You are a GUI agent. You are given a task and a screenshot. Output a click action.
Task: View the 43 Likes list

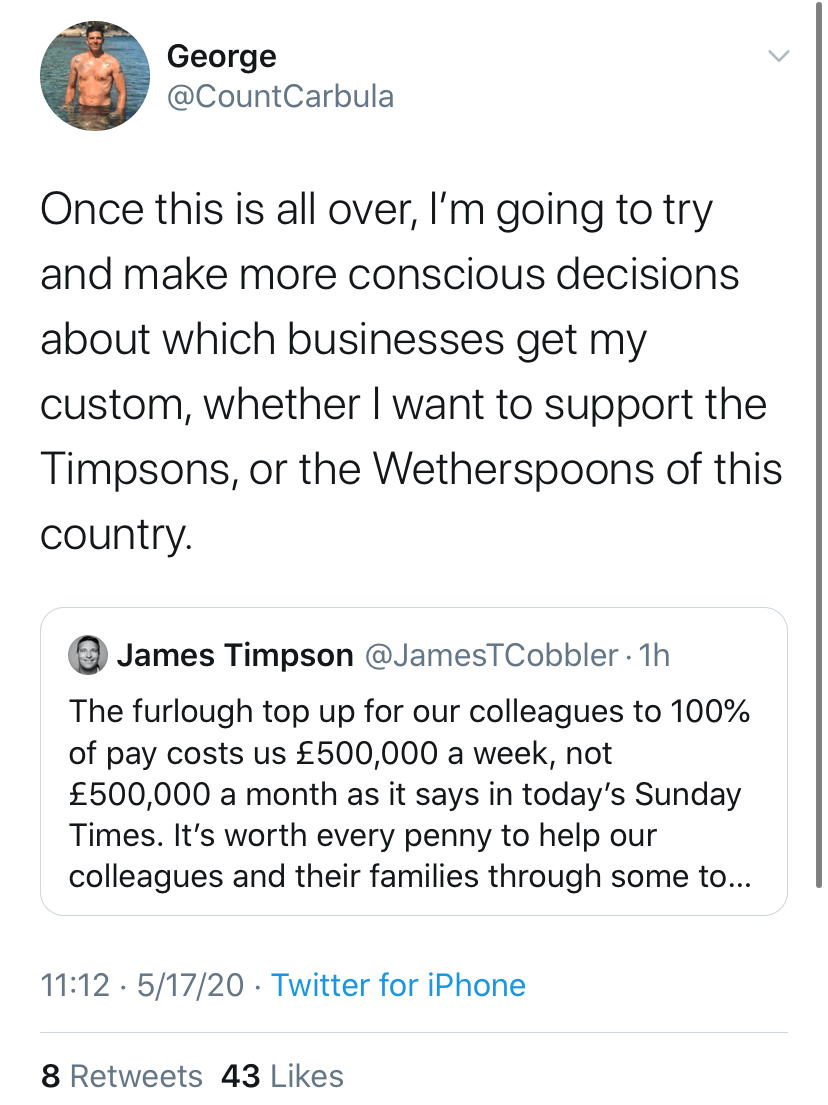[282, 1076]
